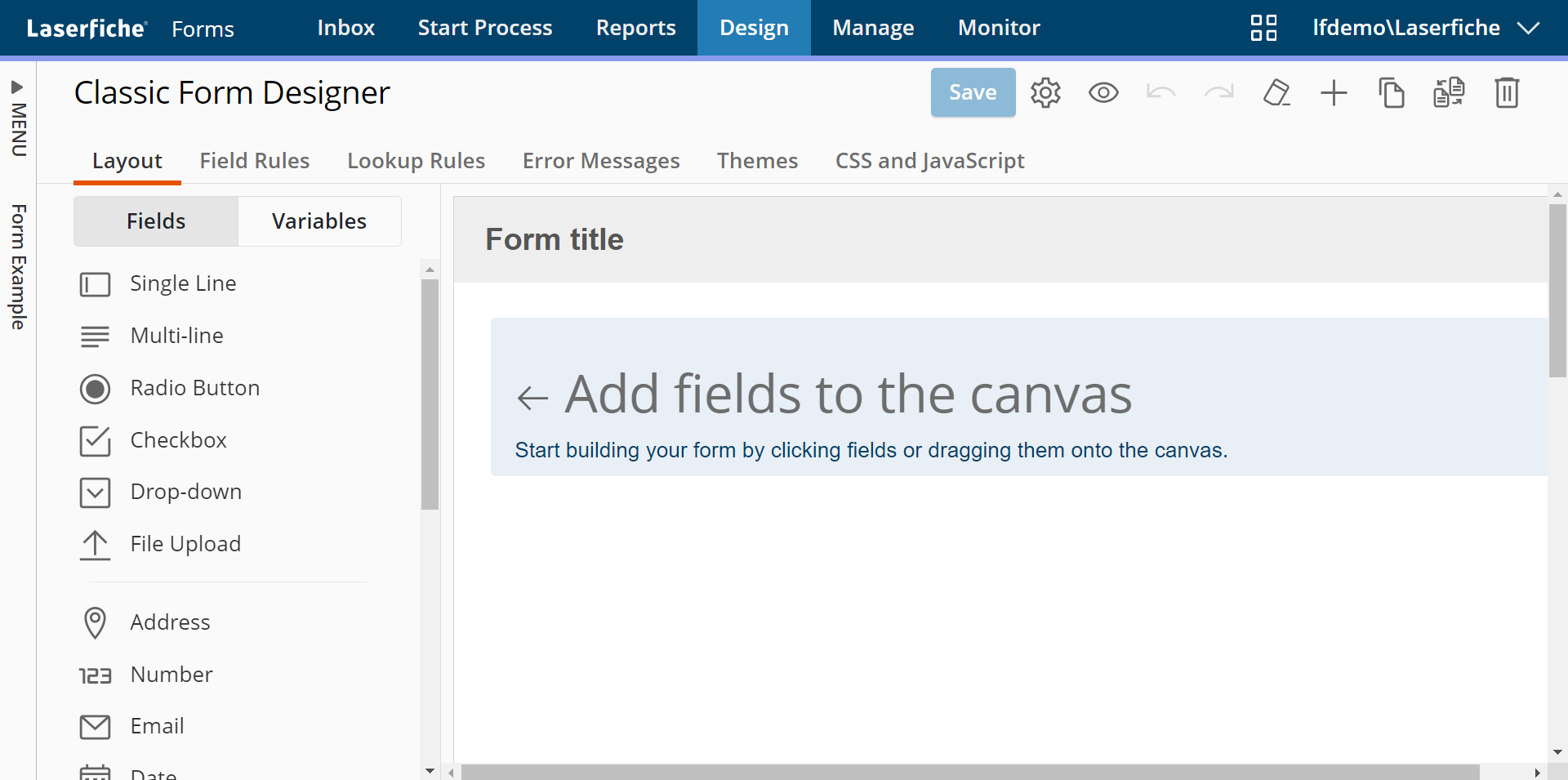Viewport: 1568px width, 780px height.
Task: Switch to the Variables panel
Action: point(318,221)
